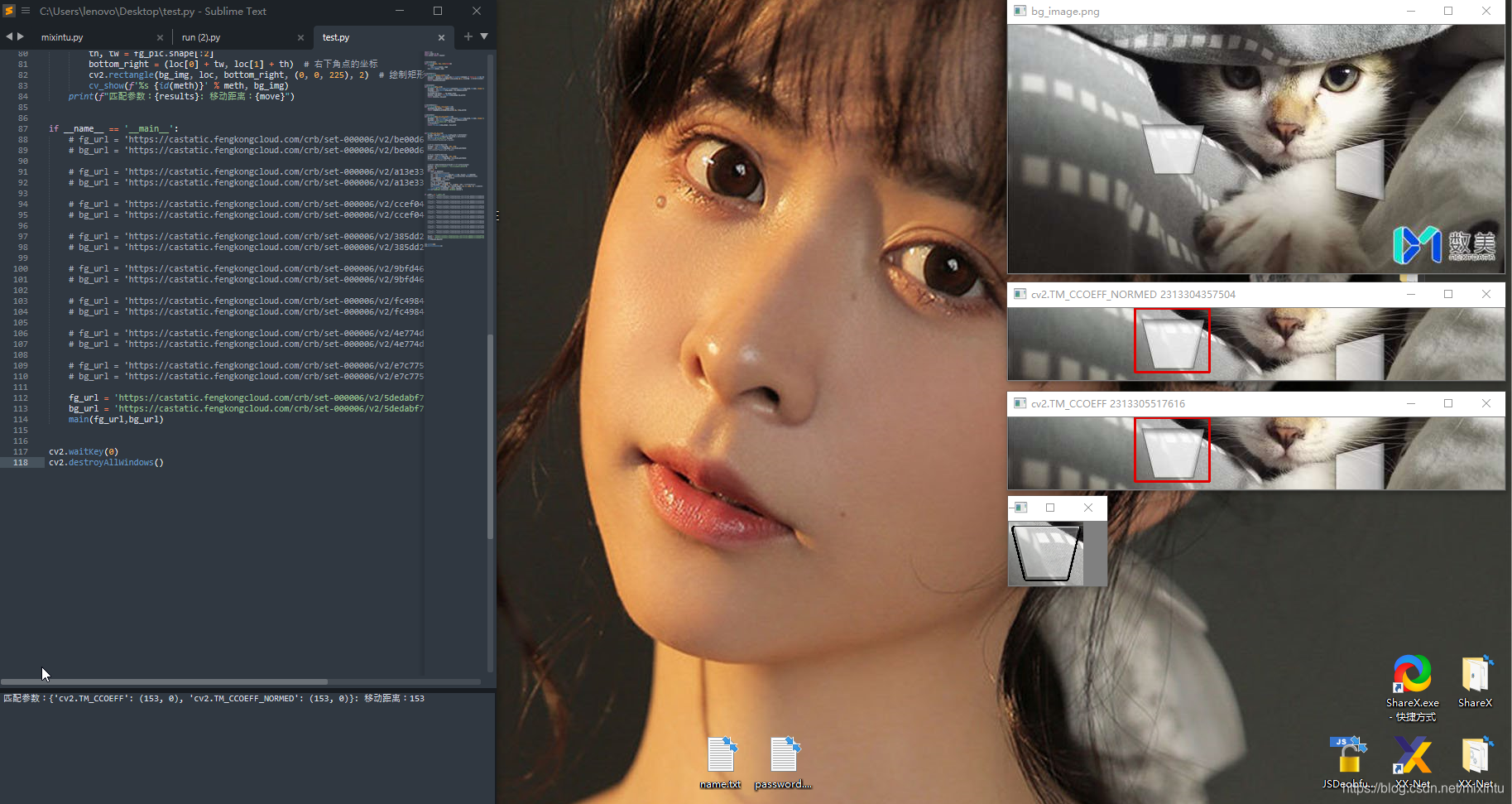Open the tab list dropdown arrow
1512x804 pixels.
point(484,36)
